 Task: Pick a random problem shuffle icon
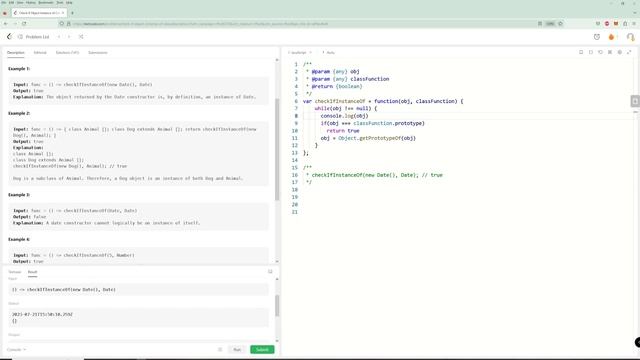(x=81, y=37)
